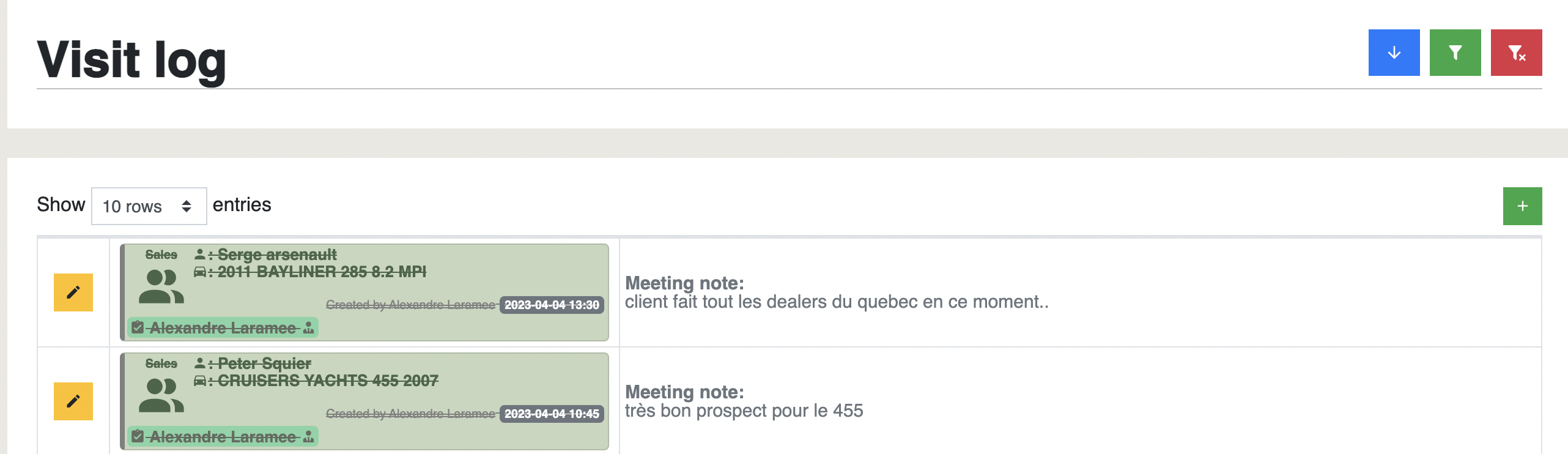Click the people icon on the Peter Squier card
The width and height of the screenshot is (1568, 454).
[x=161, y=395]
